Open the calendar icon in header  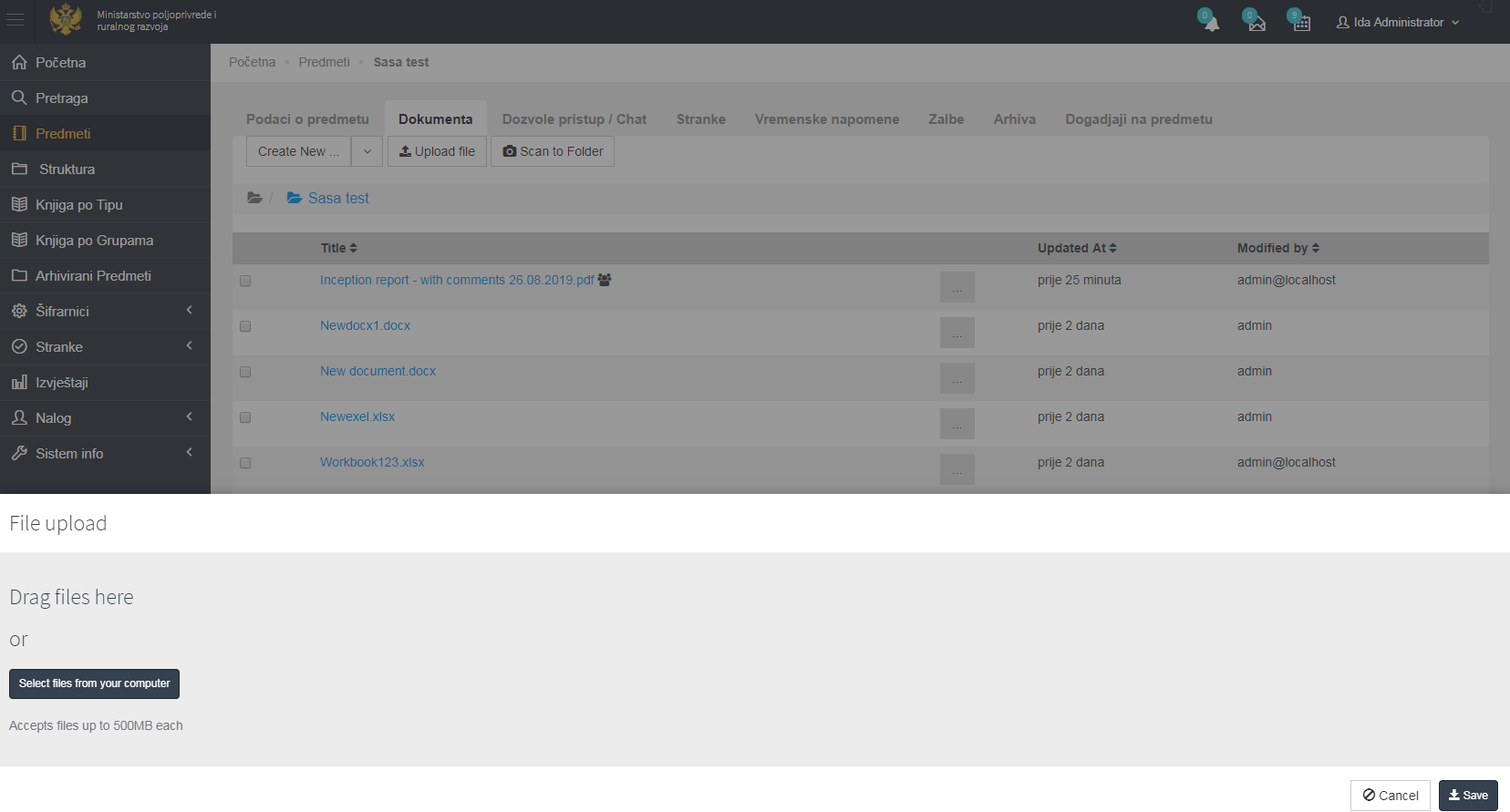pyautogui.click(x=1301, y=23)
